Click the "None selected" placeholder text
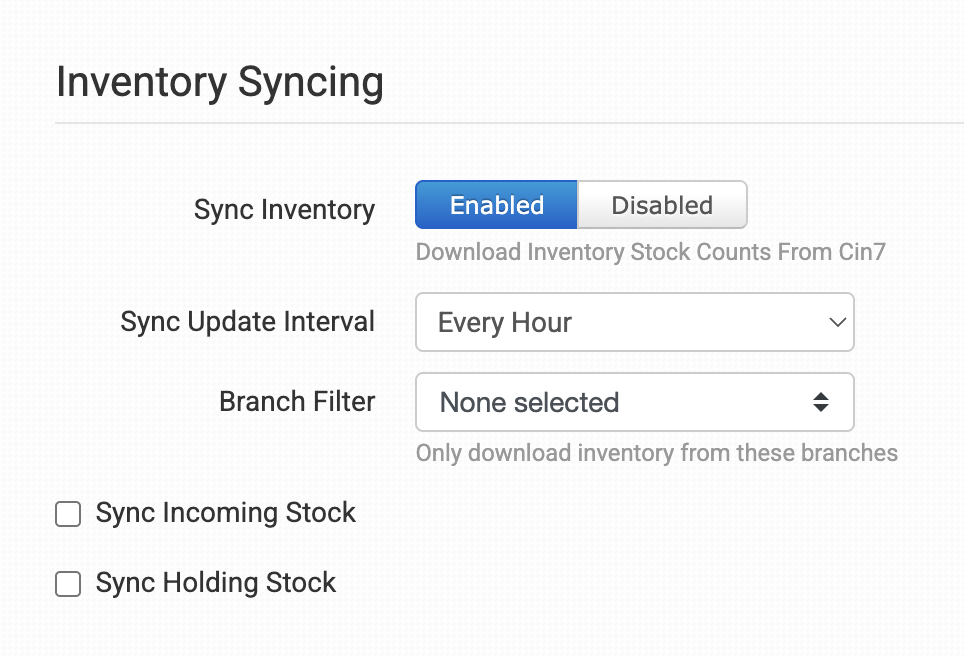This screenshot has height=656, width=964. click(529, 403)
